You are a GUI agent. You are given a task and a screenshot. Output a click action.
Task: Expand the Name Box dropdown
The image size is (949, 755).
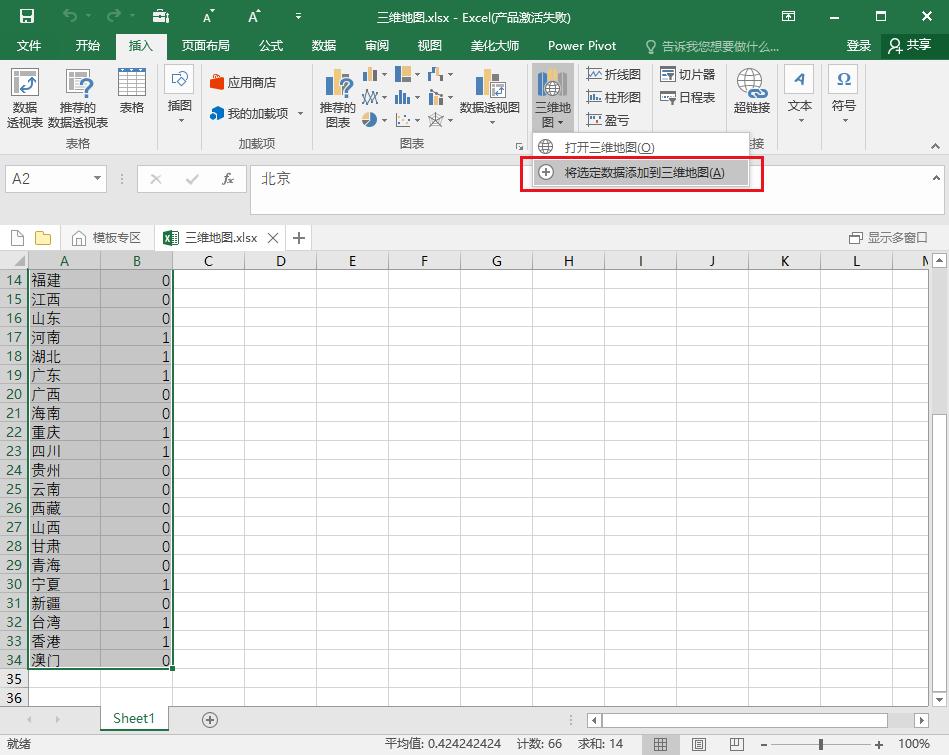pos(97,179)
